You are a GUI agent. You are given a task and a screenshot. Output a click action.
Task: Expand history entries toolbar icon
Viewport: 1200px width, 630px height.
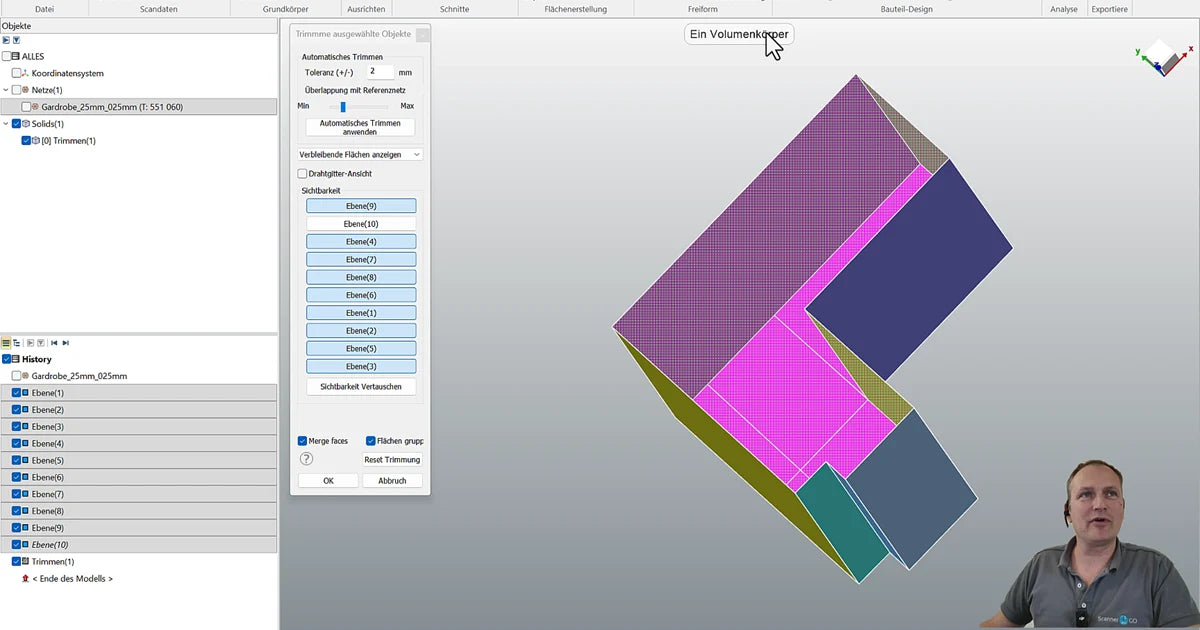(x=30, y=342)
